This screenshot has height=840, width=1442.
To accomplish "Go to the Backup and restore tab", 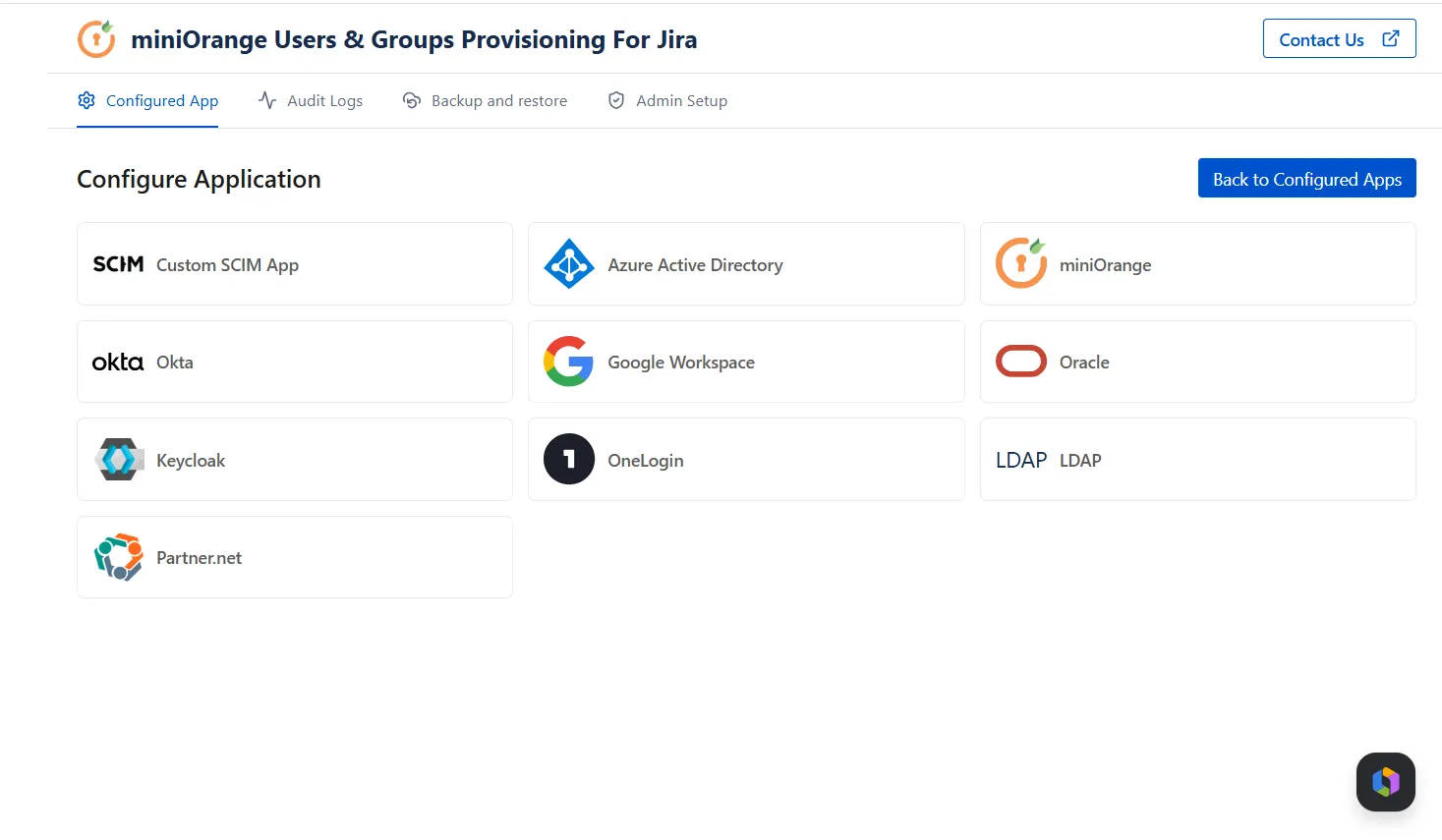I will pyautogui.click(x=485, y=100).
